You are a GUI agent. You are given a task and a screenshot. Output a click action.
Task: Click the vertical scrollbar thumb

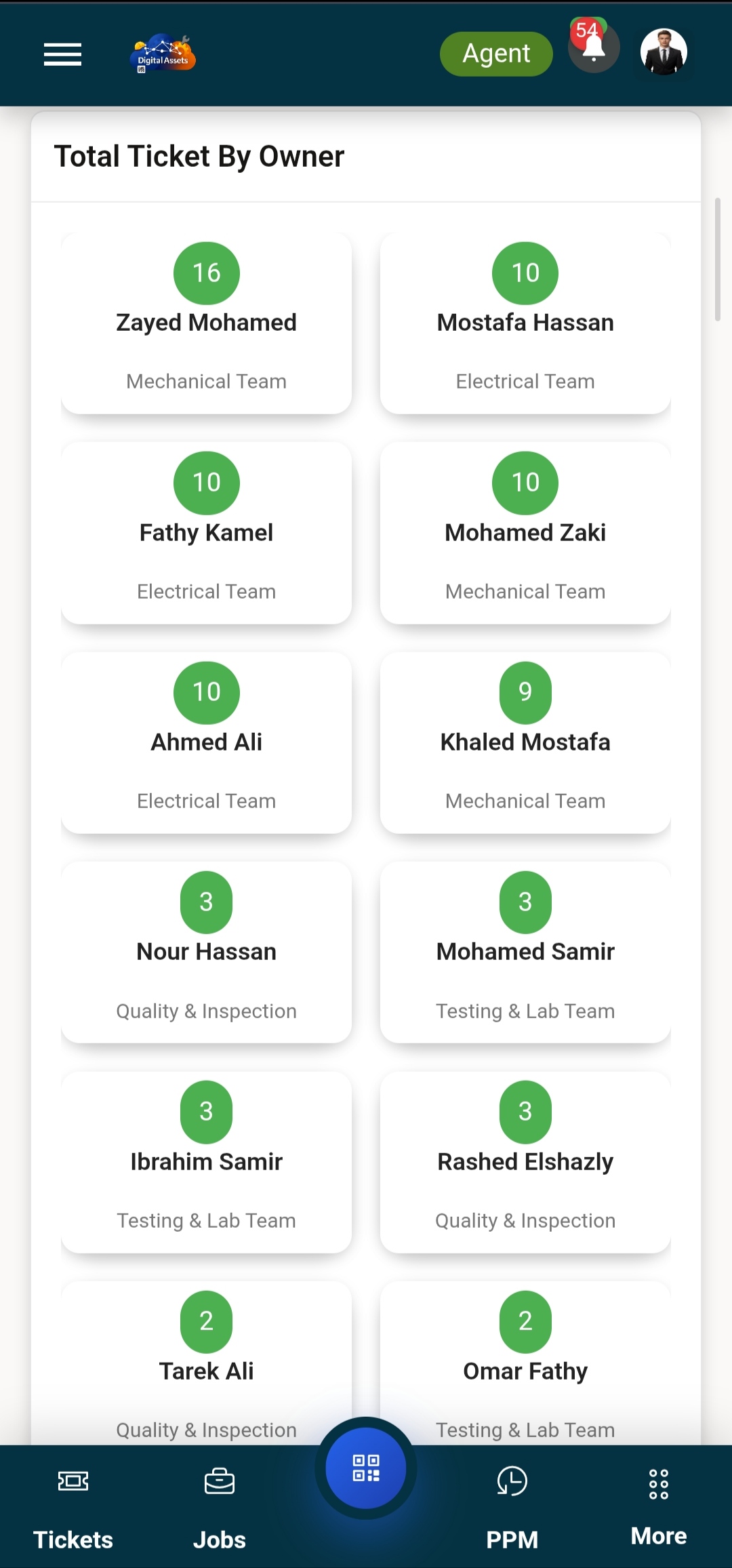pos(717,259)
